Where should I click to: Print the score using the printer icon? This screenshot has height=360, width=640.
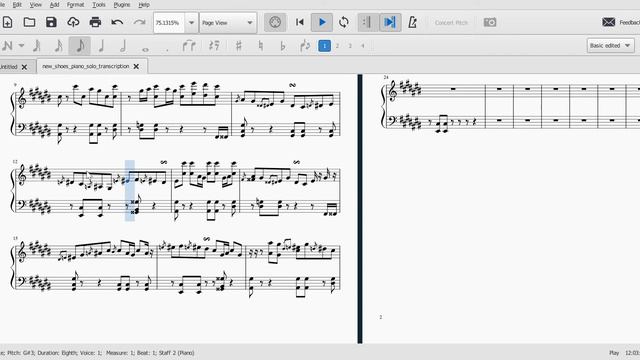(95, 22)
